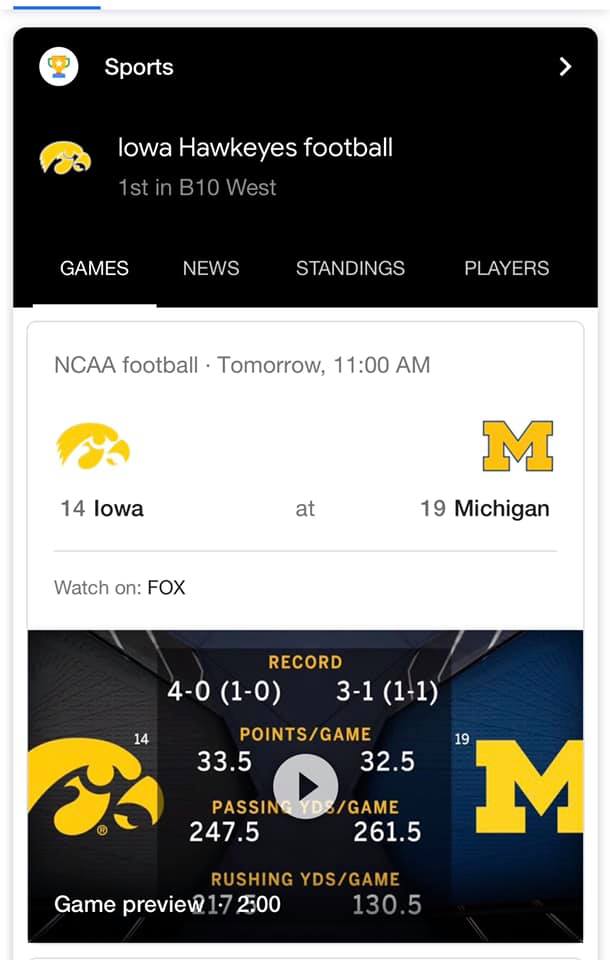Image resolution: width=610 pixels, height=960 pixels.
Task: Select the GAMES tab
Action: 94,268
